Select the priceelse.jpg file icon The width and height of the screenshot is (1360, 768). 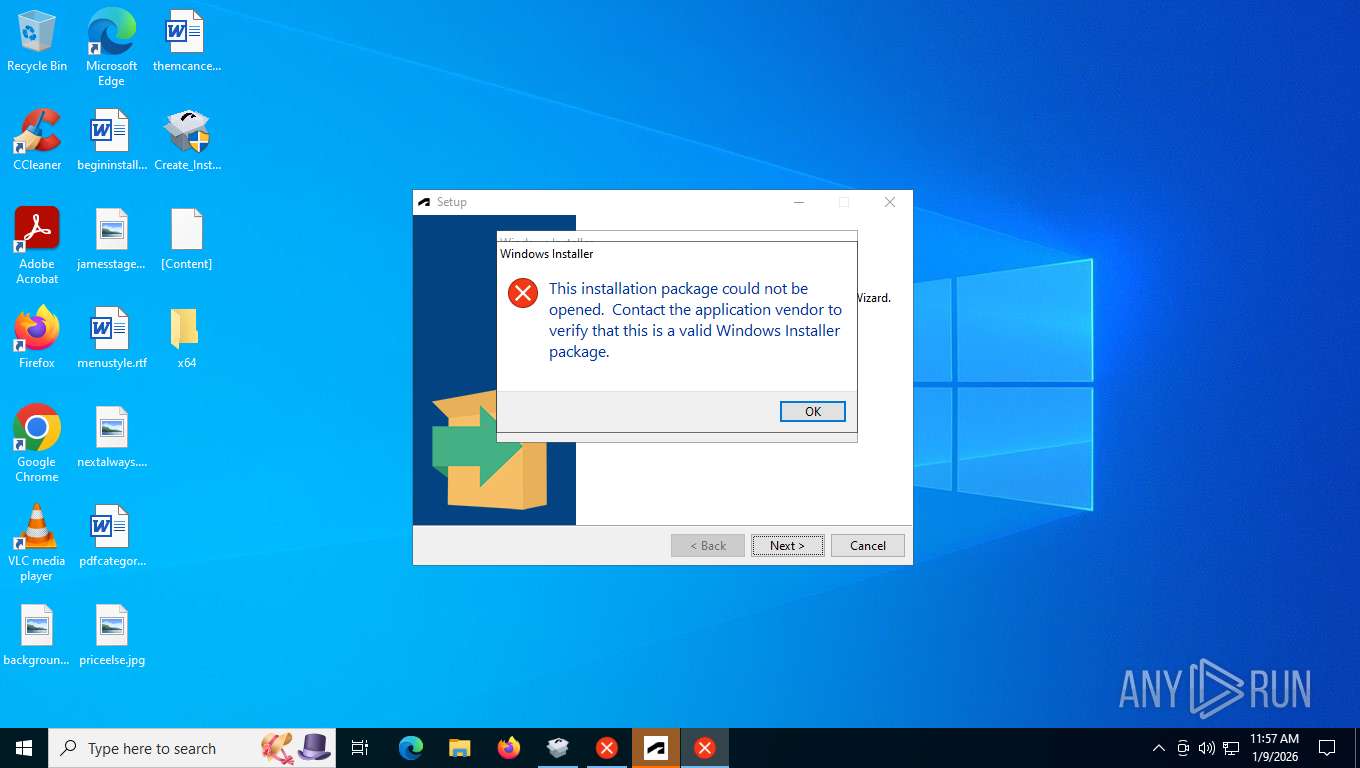[111, 636]
